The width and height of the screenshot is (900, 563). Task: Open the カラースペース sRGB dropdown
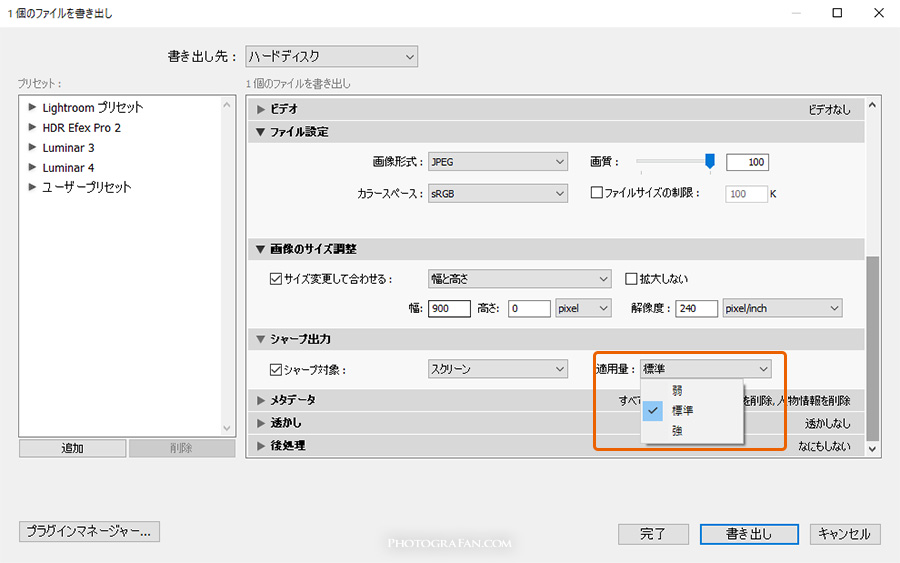498,194
